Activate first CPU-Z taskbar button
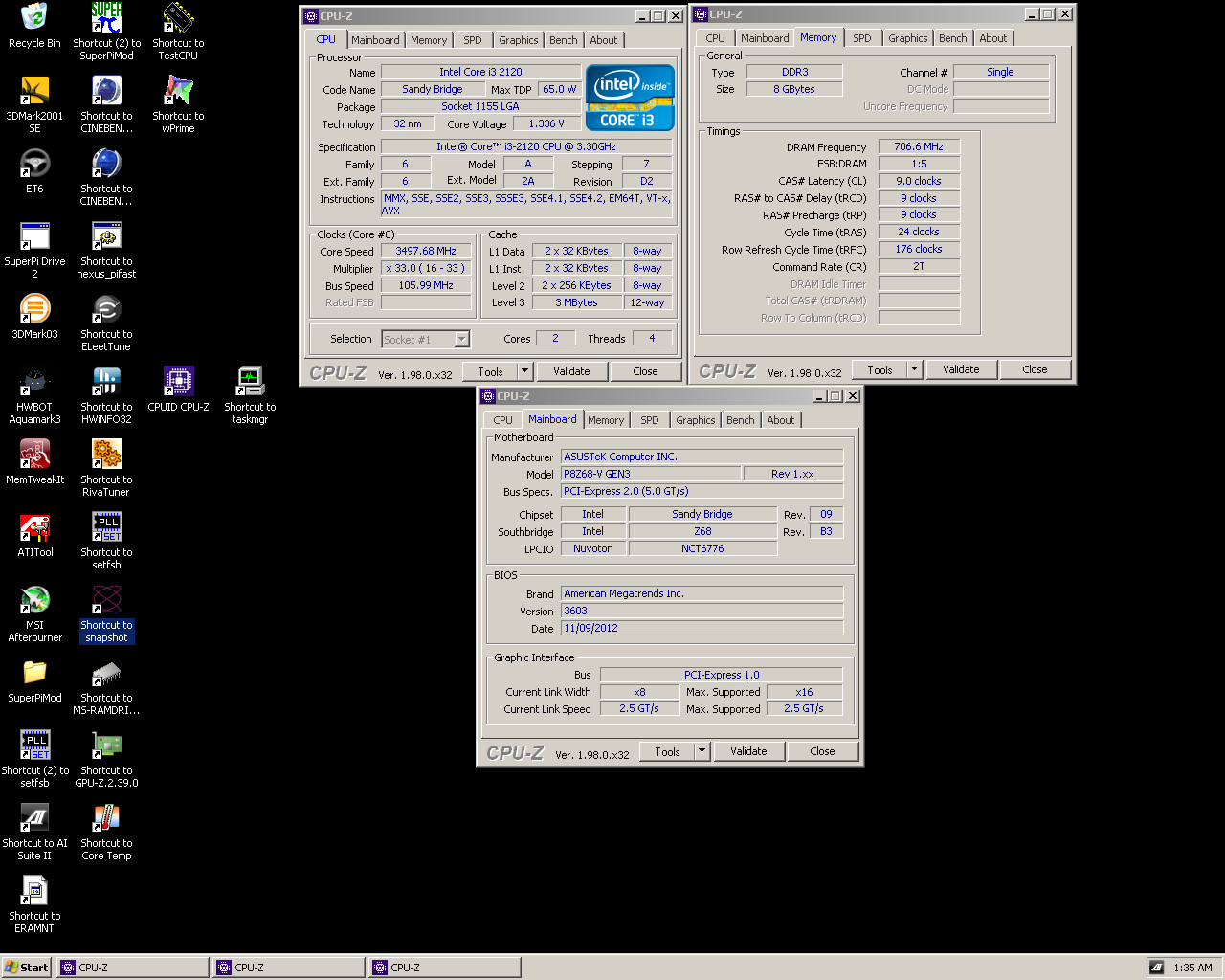Image resolution: width=1225 pixels, height=980 pixels. click(133, 968)
